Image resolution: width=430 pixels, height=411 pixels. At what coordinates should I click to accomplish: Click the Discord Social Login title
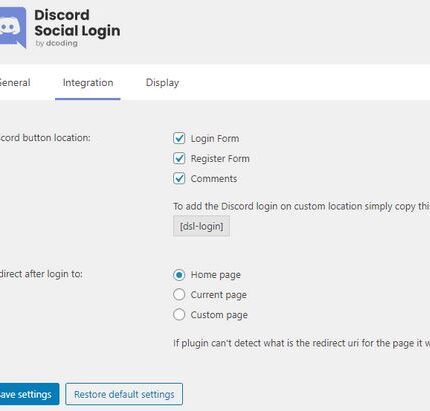pyautogui.click(x=77, y=23)
